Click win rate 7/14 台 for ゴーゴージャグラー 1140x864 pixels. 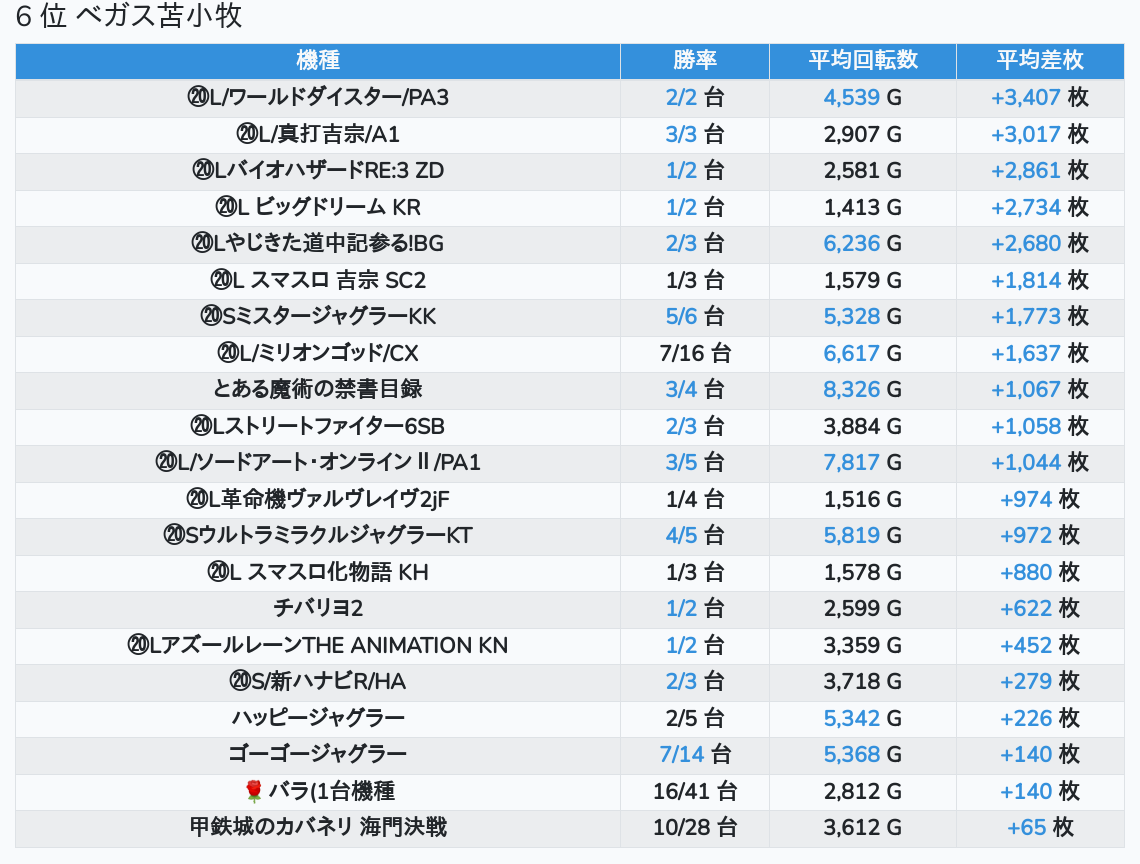pyautogui.click(x=694, y=754)
